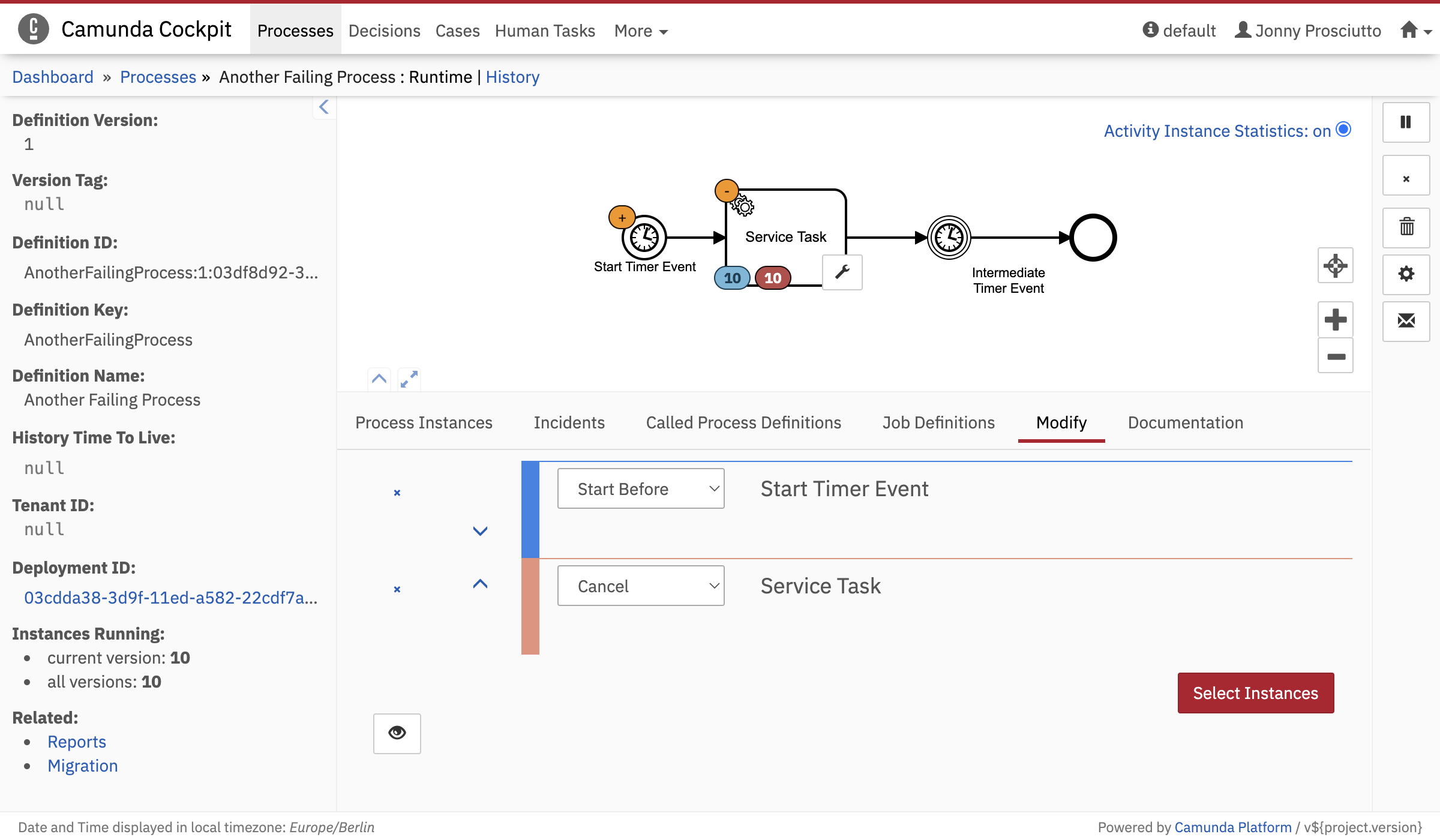Click the salmon Service Task color bar
This screenshot has width=1440, height=840.
click(530, 606)
